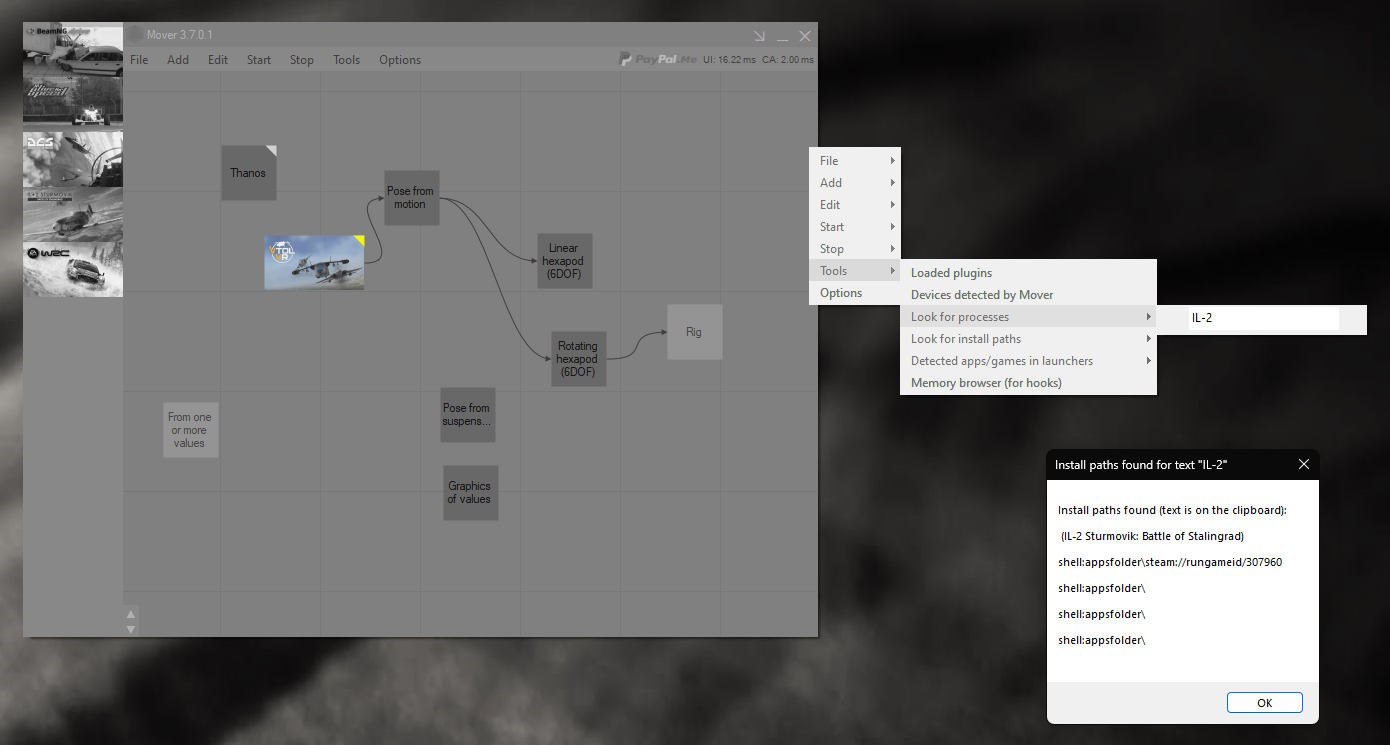Open the Stop menu in Mover menu bar

[x=302, y=60]
